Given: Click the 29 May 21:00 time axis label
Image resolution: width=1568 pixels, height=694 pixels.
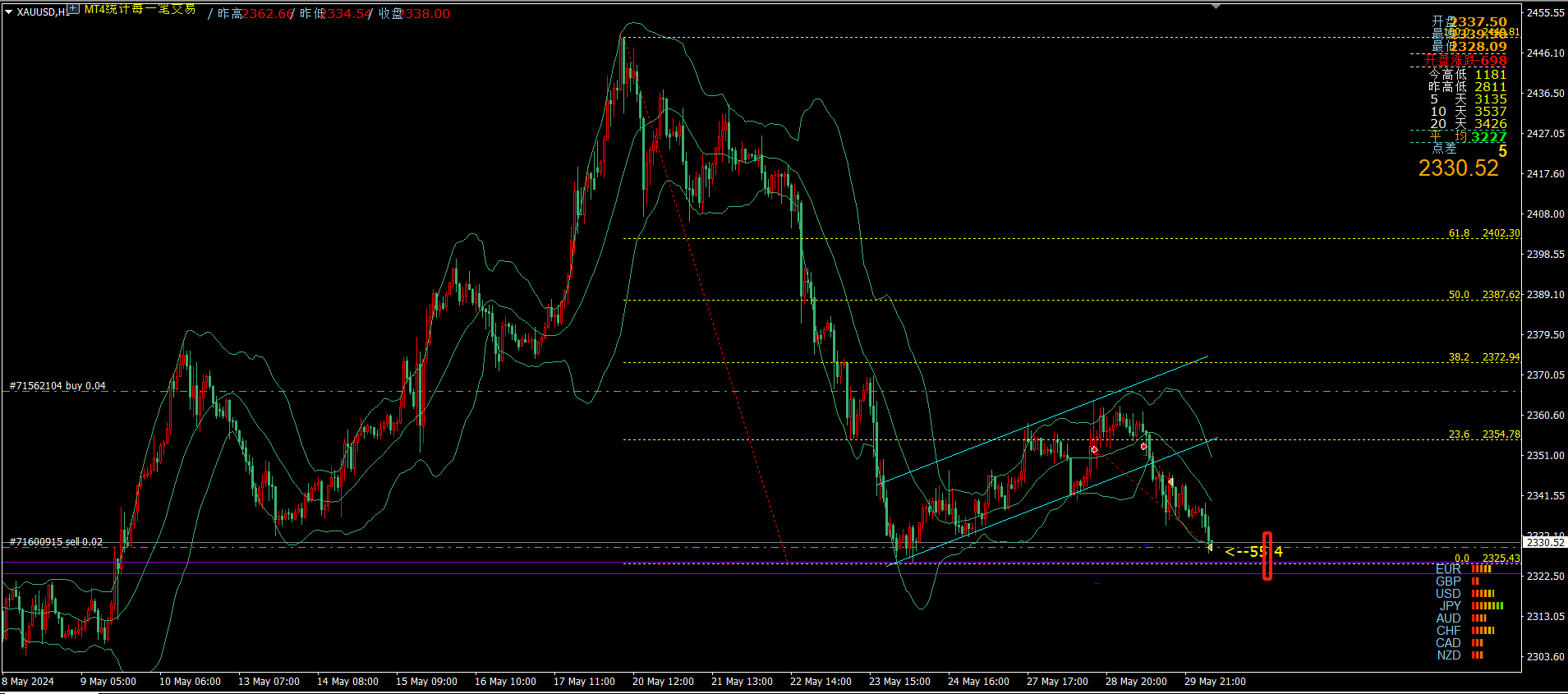Looking at the screenshot, I should click(1215, 682).
